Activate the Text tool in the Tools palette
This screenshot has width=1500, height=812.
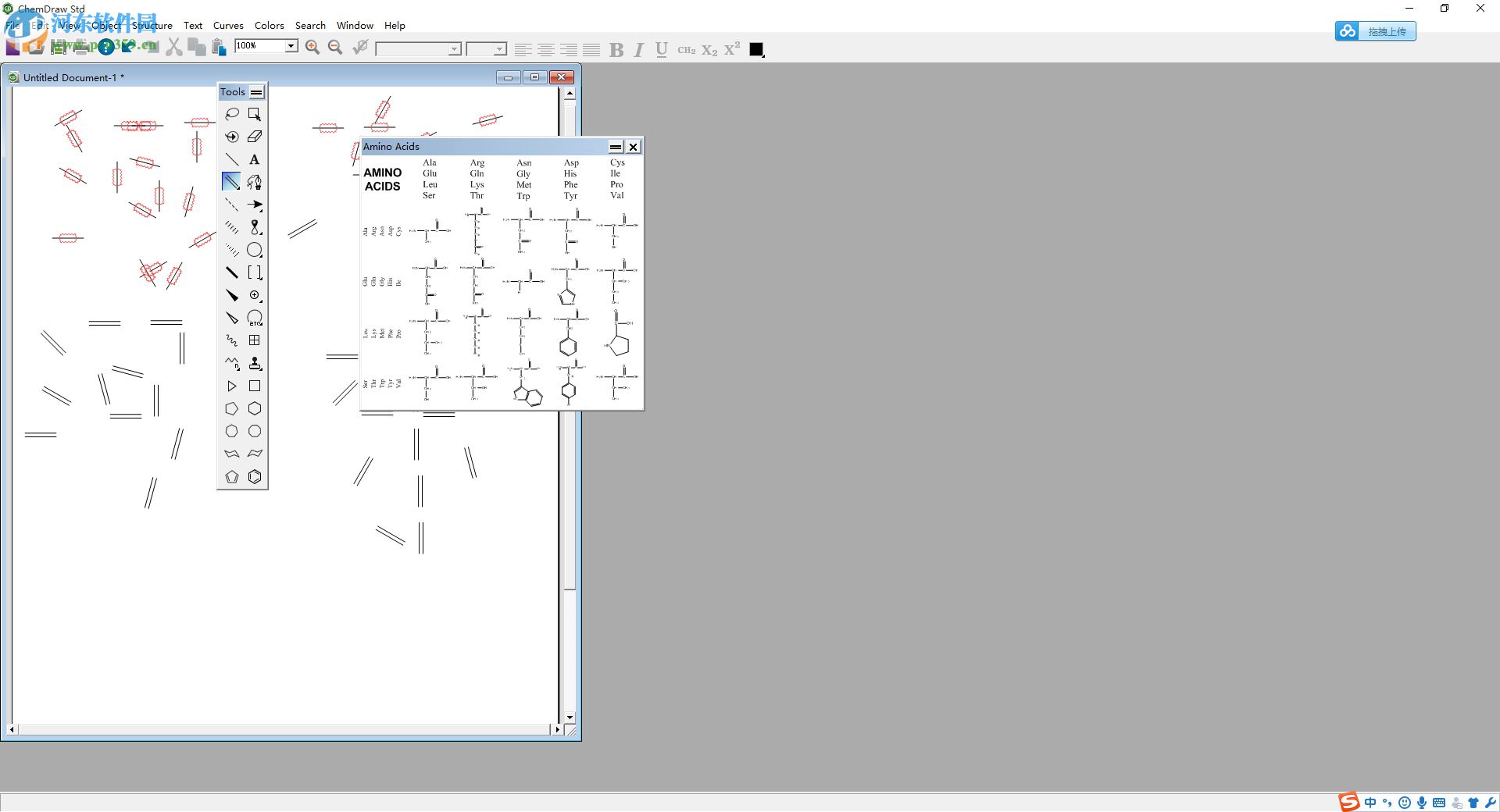255,159
